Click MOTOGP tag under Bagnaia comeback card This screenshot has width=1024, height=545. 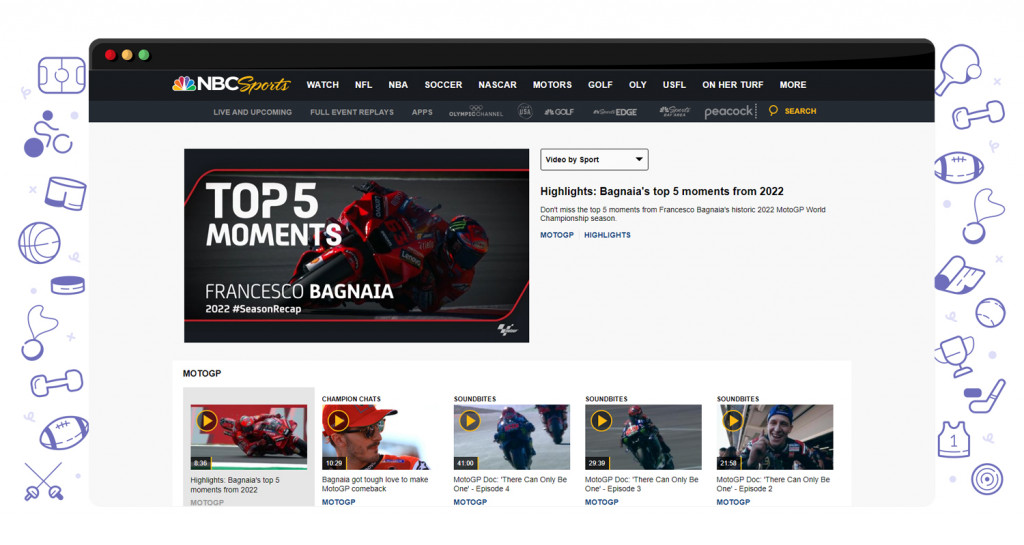[338, 502]
